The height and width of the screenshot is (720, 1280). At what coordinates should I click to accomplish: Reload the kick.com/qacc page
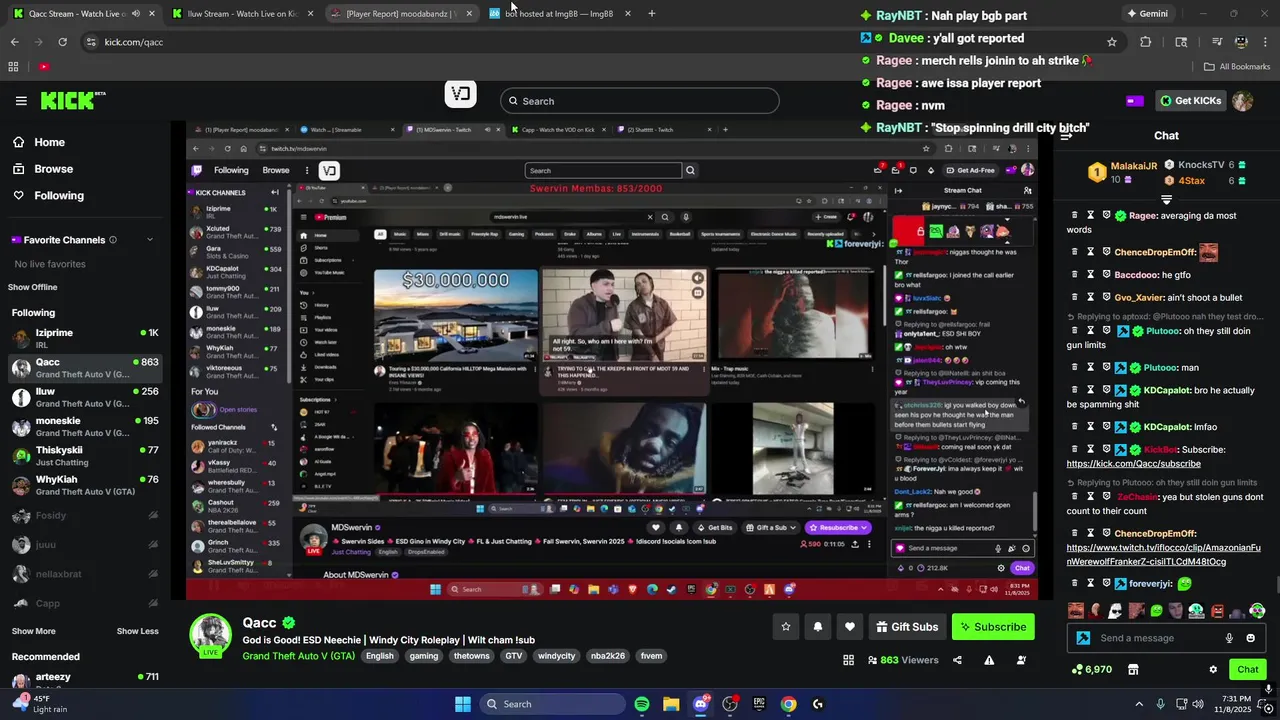tap(62, 42)
